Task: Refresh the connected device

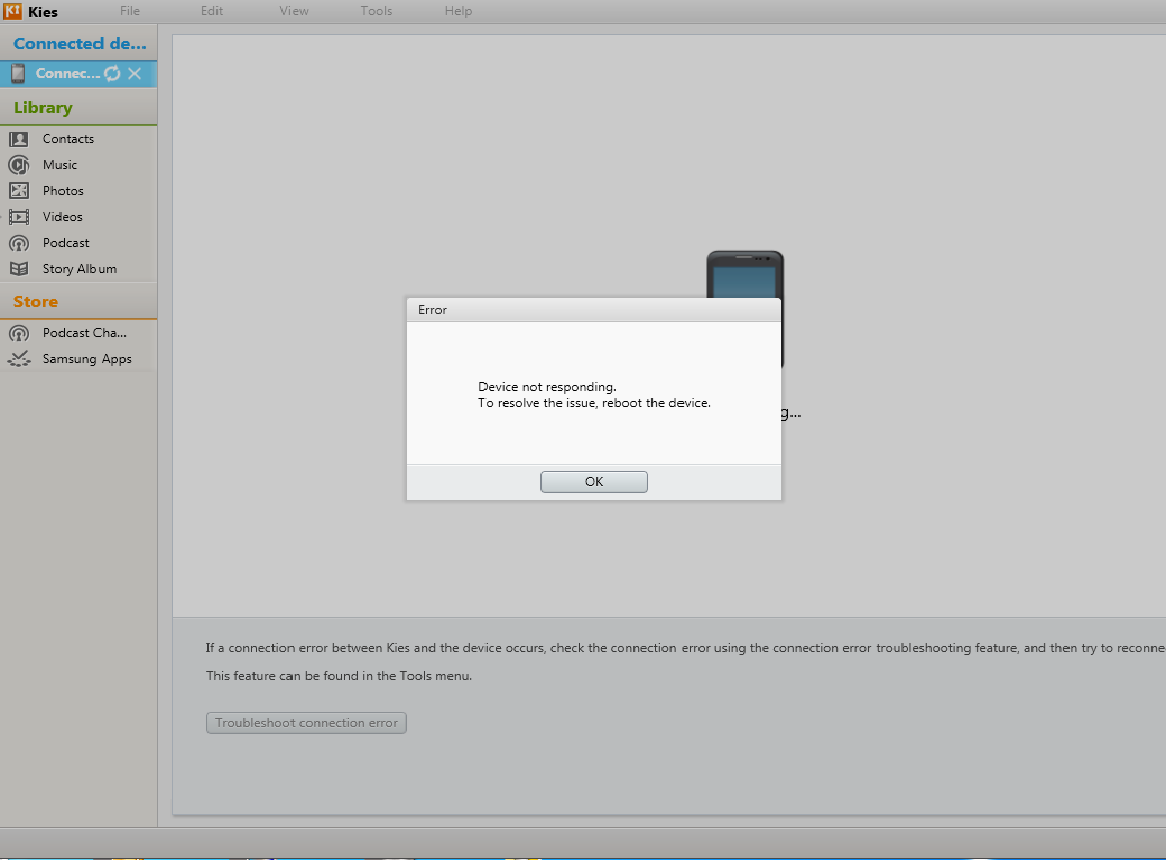Action: (x=112, y=74)
